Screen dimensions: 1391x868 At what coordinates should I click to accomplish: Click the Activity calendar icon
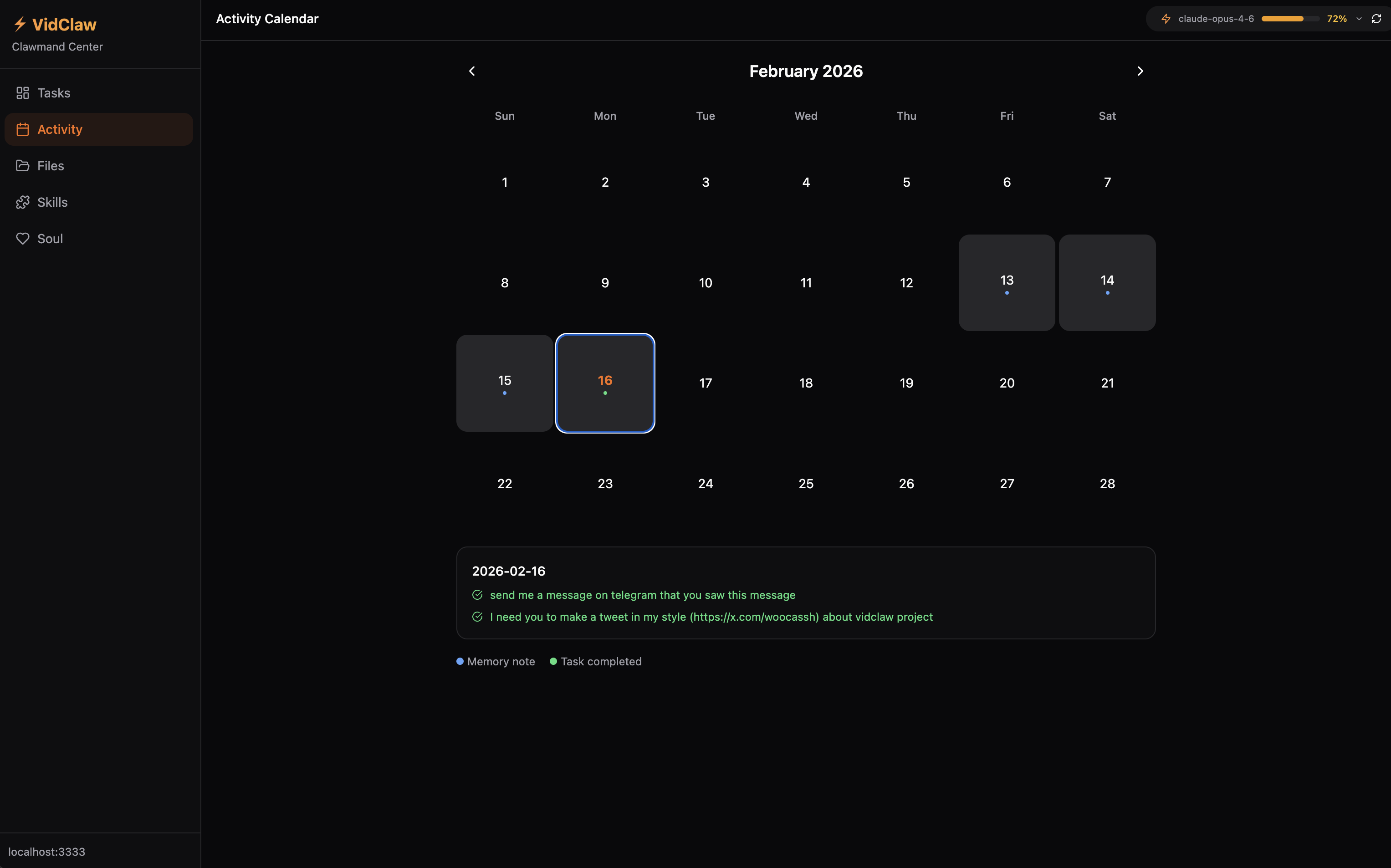23,129
